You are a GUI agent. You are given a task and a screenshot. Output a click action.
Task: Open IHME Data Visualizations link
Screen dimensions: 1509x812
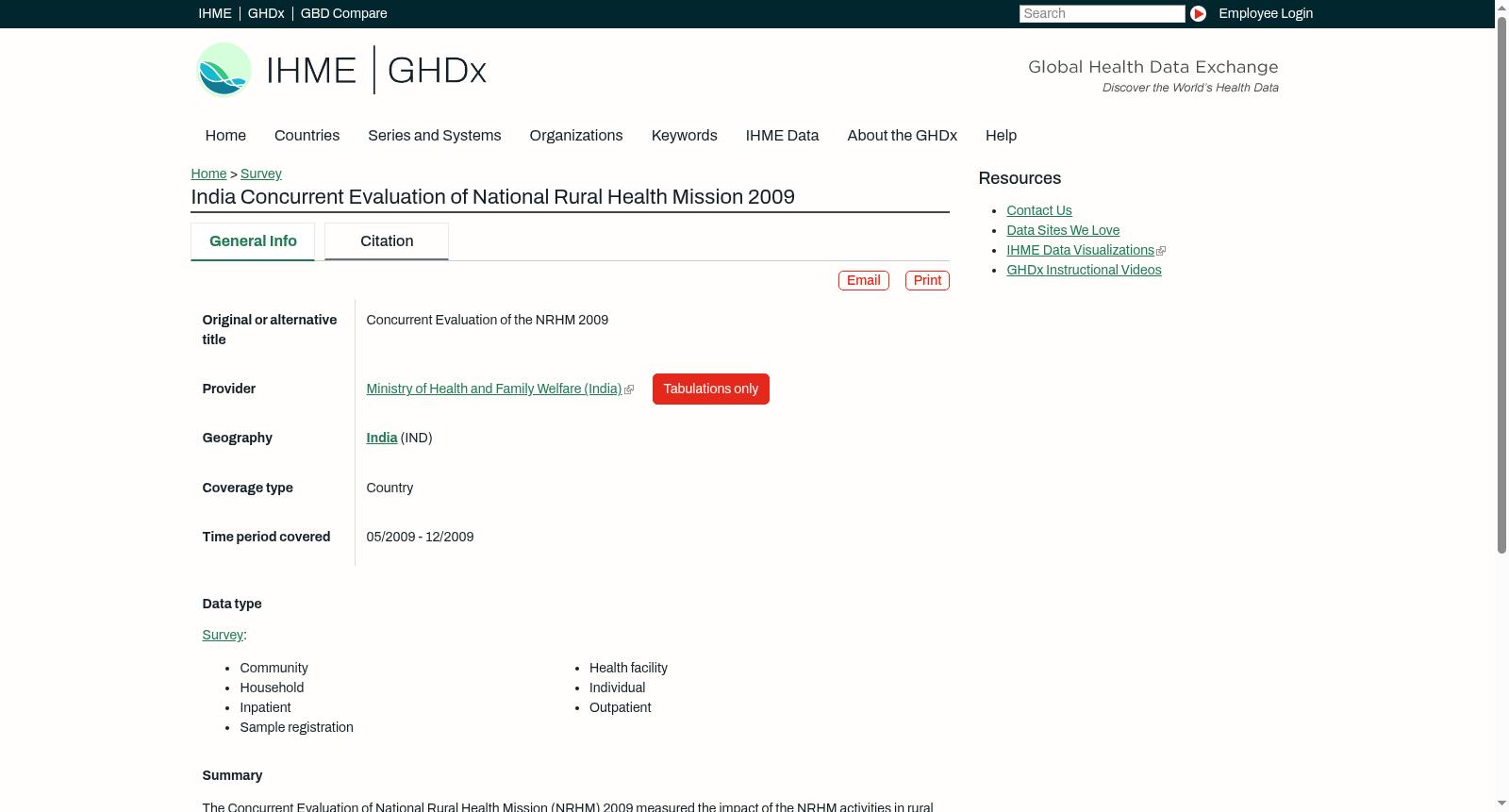[1080, 250]
